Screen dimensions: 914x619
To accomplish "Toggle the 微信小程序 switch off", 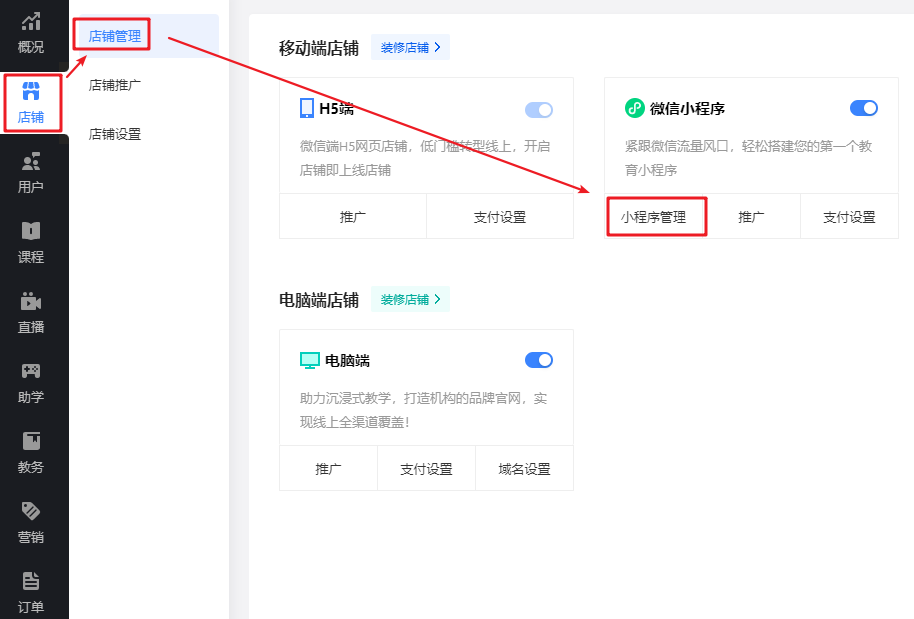I will click(x=864, y=108).
